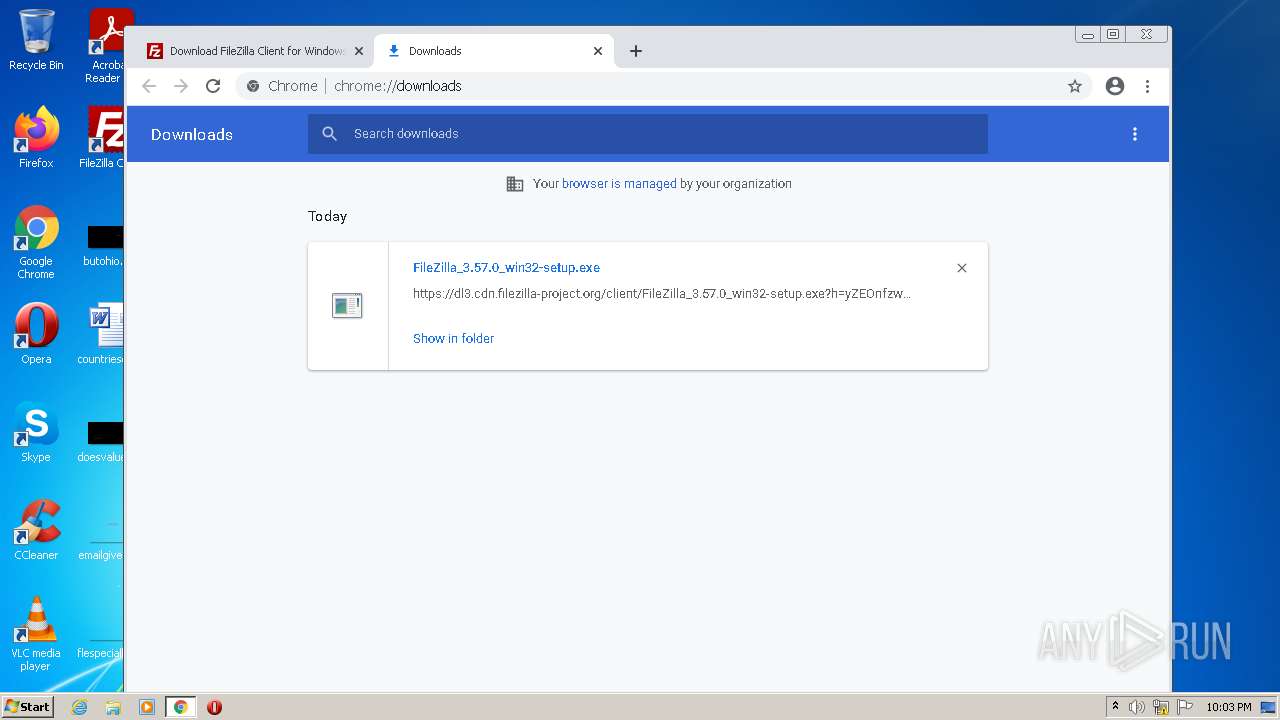
Task: Select CCleaner desktop shortcut
Action: click(36, 530)
